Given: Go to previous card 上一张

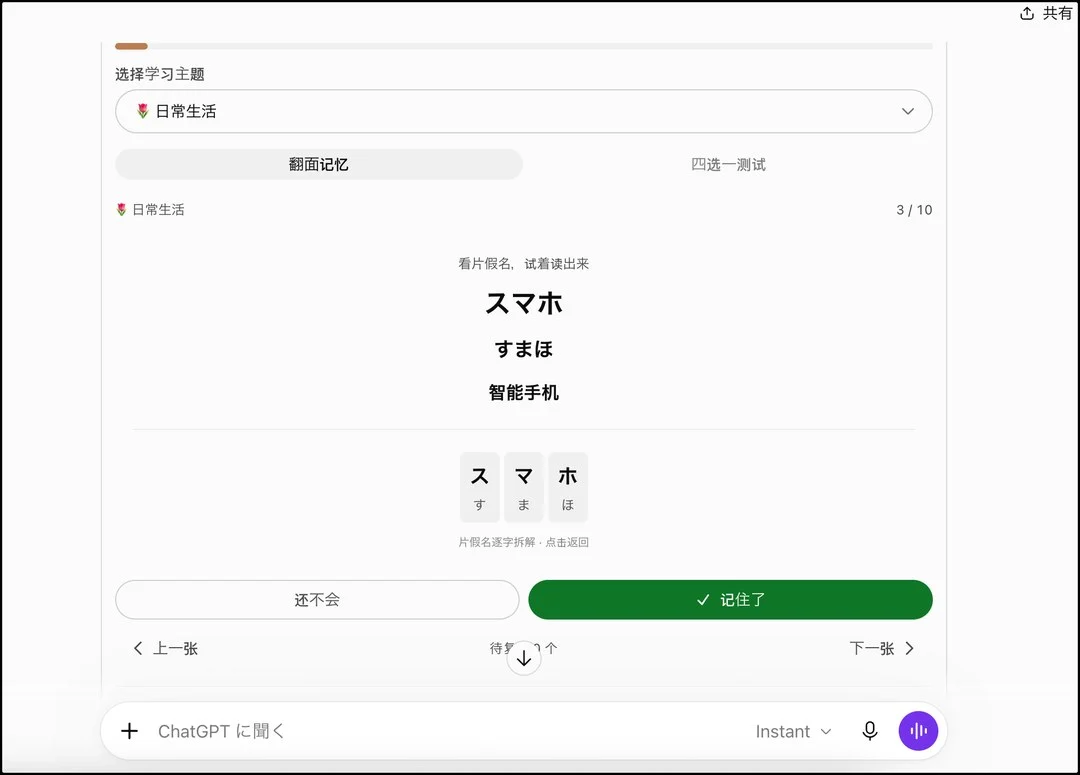Looking at the screenshot, I should [165, 648].
